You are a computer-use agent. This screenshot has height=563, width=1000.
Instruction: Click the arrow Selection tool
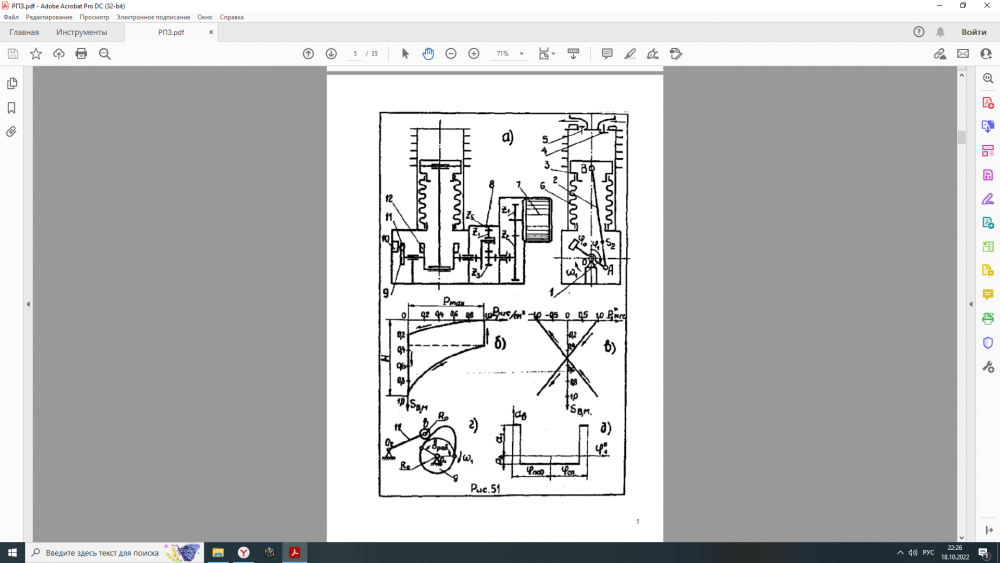click(x=405, y=53)
